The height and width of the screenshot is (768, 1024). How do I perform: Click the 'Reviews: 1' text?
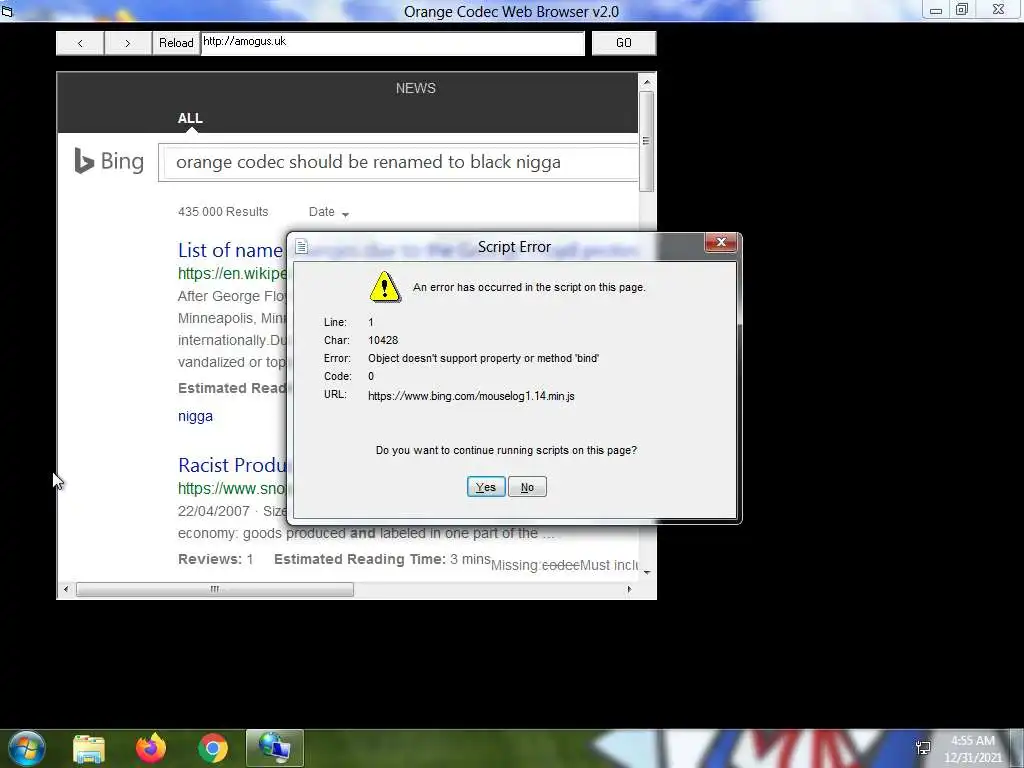pyautogui.click(x=216, y=560)
